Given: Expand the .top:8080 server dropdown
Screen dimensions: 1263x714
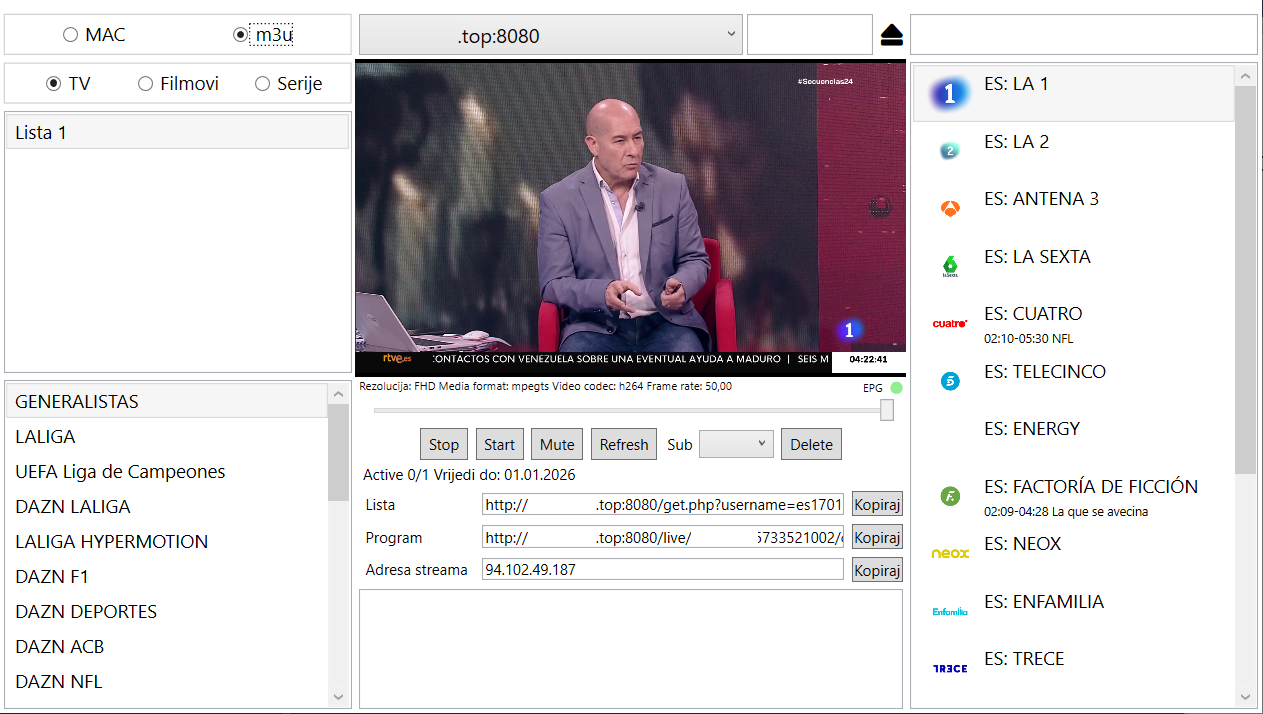Looking at the screenshot, I should tap(550, 36).
